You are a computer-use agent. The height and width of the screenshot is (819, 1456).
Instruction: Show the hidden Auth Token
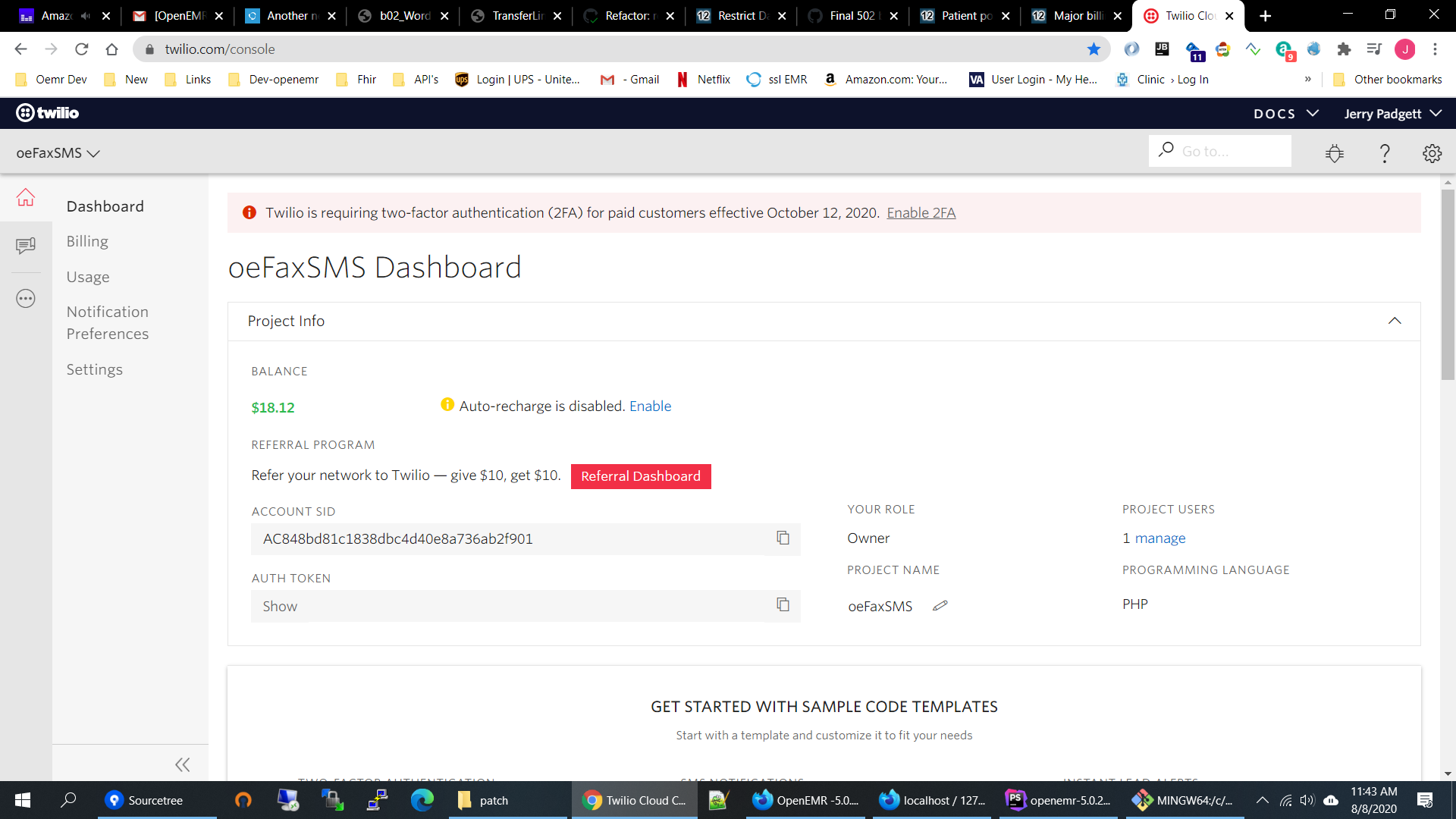pyautogui.click(x=280, y=607)
